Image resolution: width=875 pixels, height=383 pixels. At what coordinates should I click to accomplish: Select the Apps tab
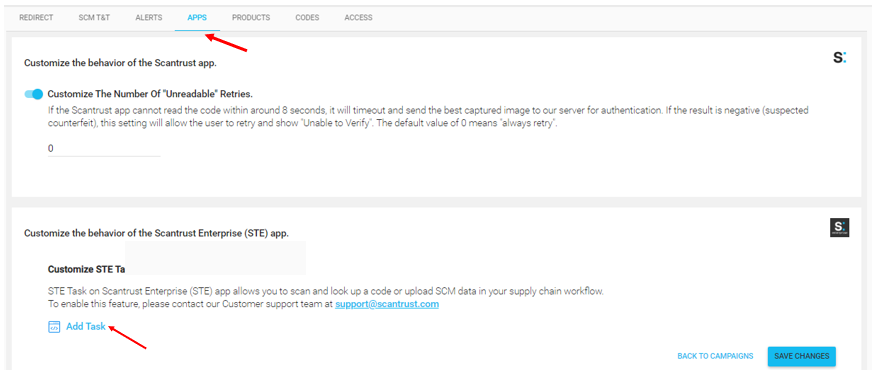click(x=197, y=18)
